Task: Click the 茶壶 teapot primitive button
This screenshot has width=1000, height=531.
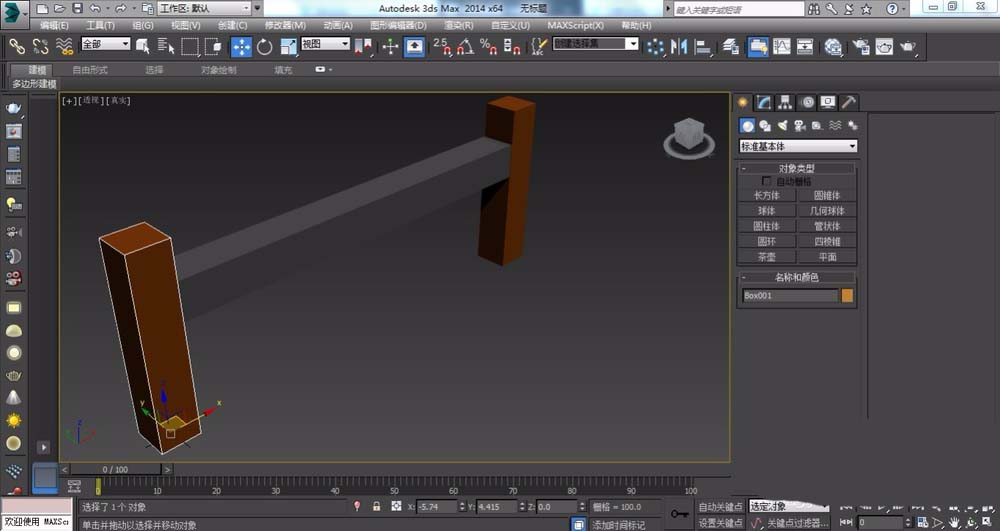Action: pyautogui.click(x=767, y=257)
